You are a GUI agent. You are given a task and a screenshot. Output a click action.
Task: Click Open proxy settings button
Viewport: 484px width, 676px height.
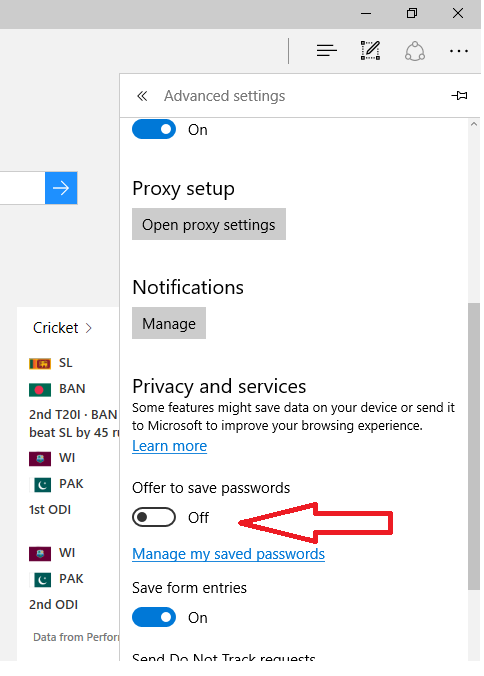pos(209,224)
